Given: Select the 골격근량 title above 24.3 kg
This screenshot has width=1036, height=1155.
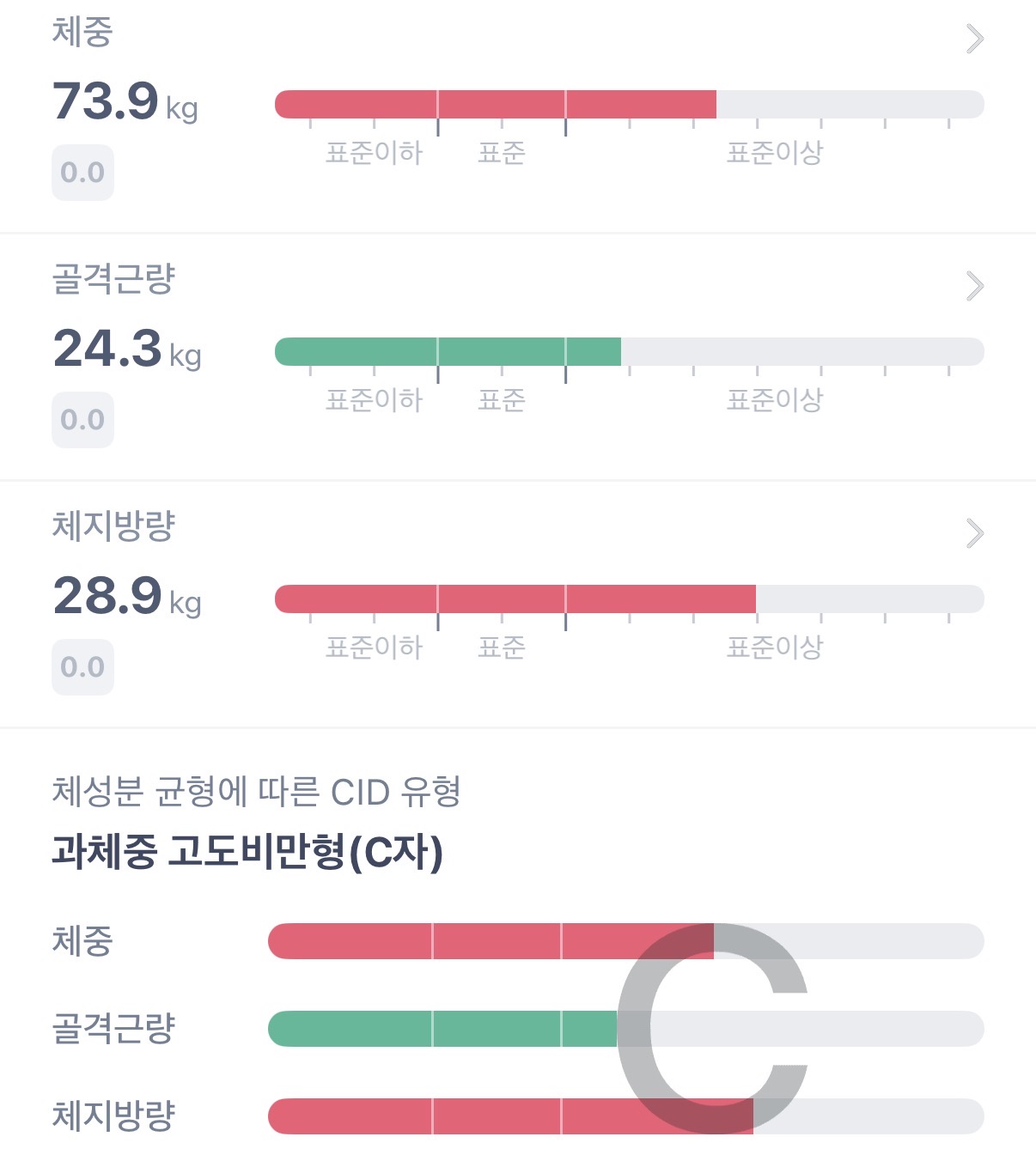Looking at the screenshot, I should tap(113, 278).
